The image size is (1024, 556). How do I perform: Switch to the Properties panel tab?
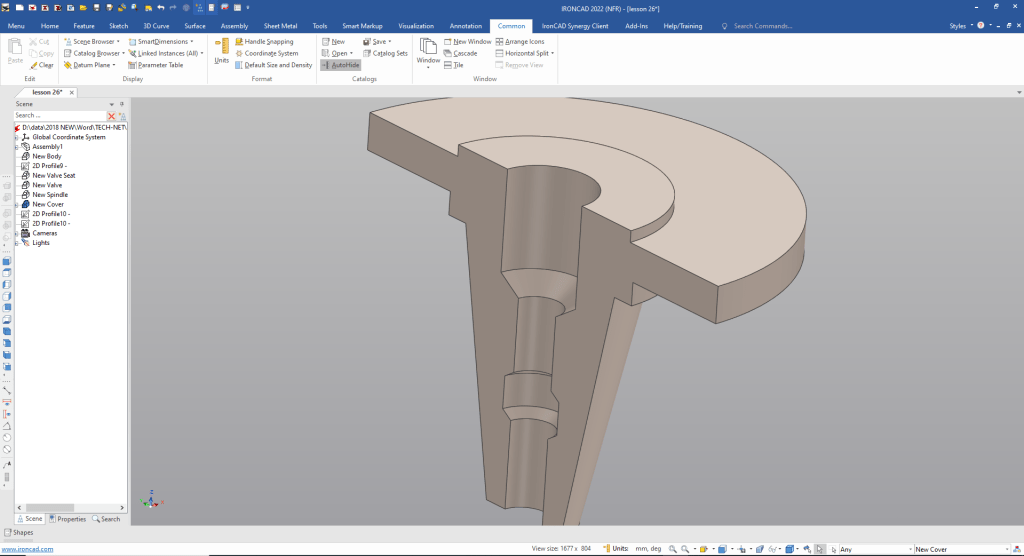[x=67, y=519]
